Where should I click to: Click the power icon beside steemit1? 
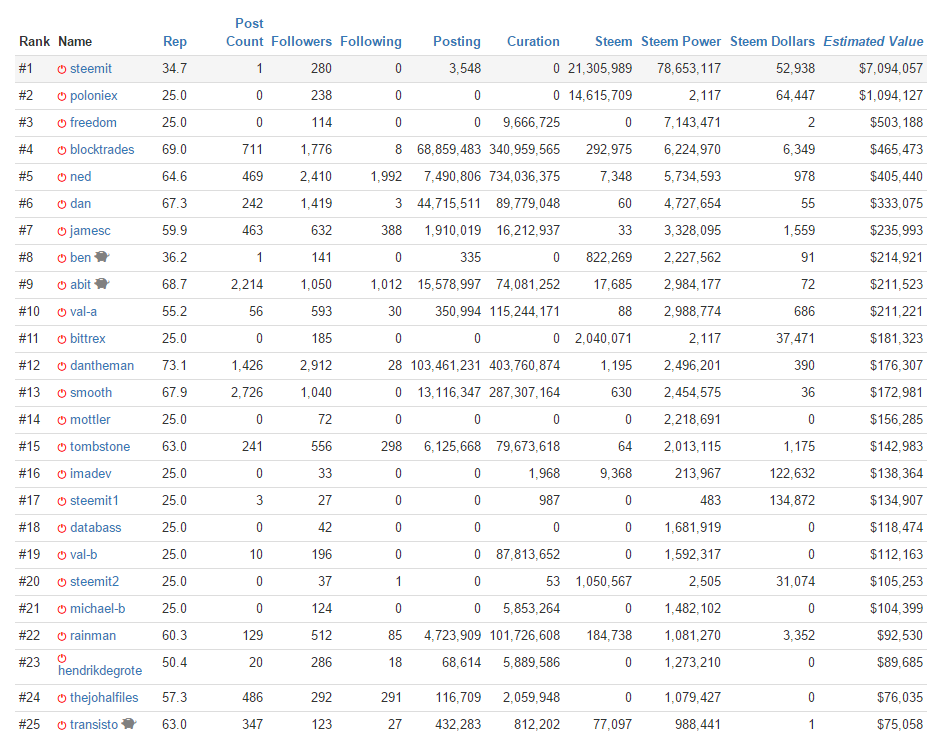pos(62,501)
